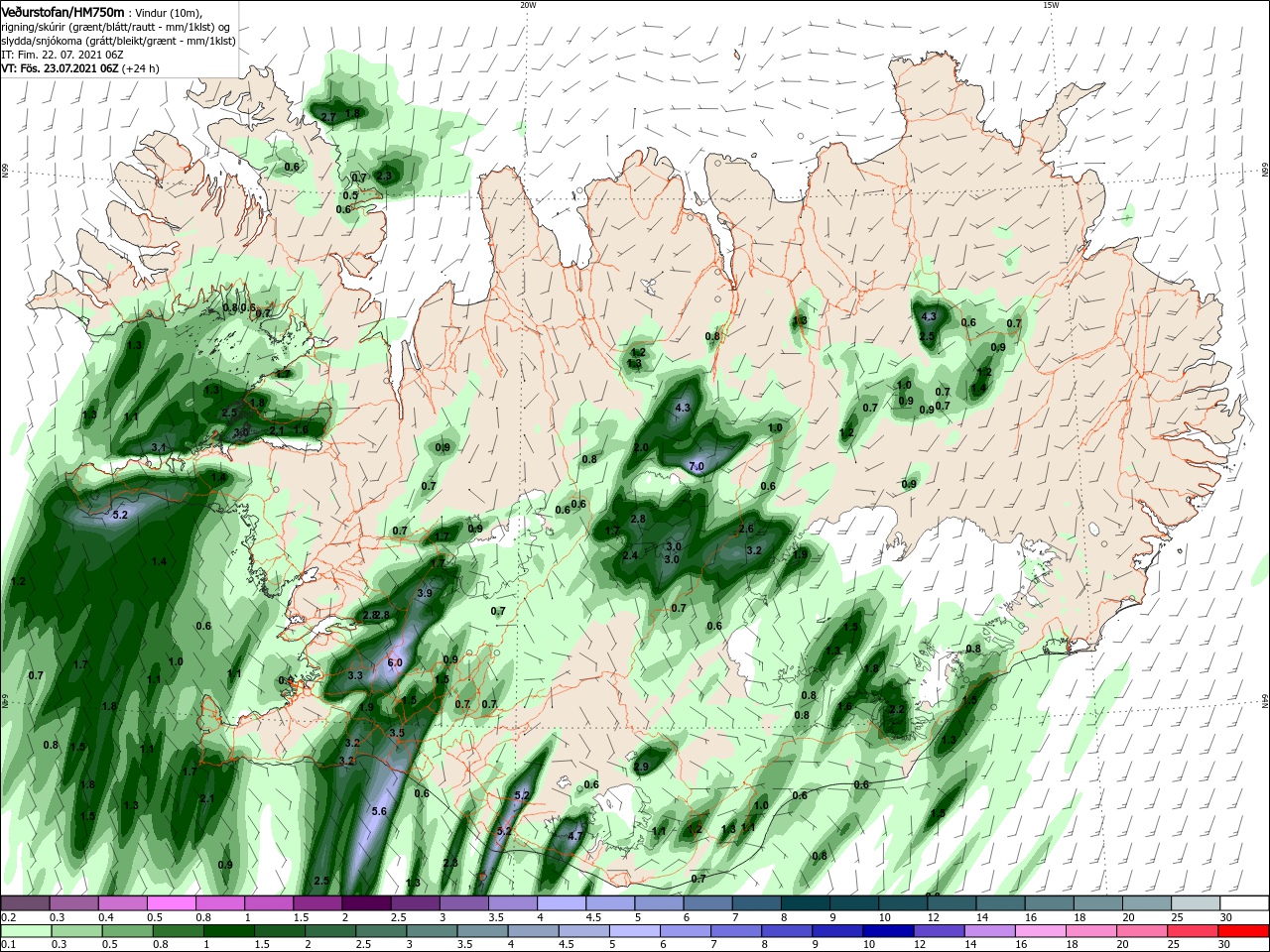Pick the bright red 30 swatch in rain legend
Image resolution: width=1270 pixels, height=952 pixels.
[x=1244, y=931]
